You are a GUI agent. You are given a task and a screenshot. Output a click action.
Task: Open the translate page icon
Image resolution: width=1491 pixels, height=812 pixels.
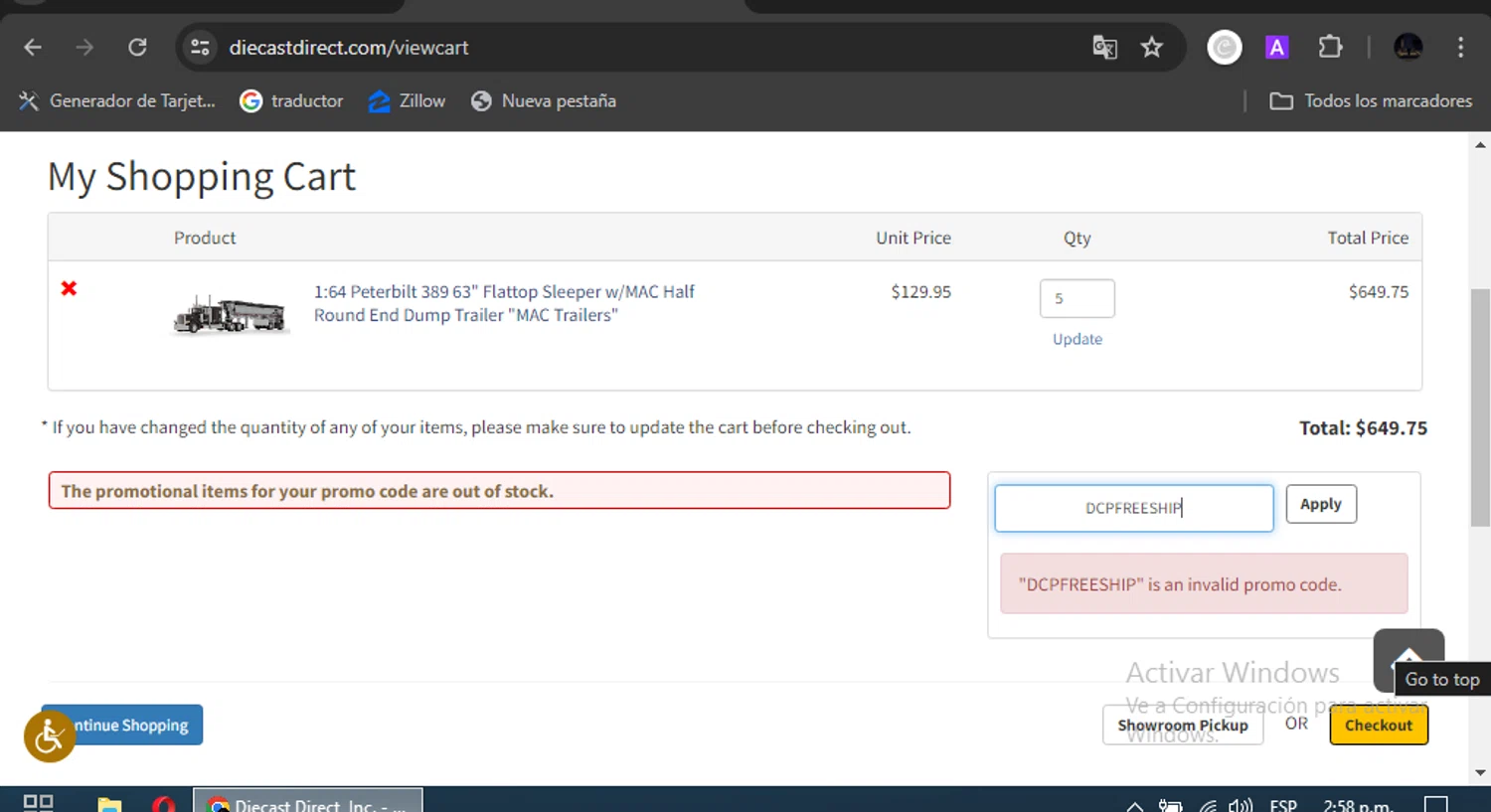[x=1104, y=47]
